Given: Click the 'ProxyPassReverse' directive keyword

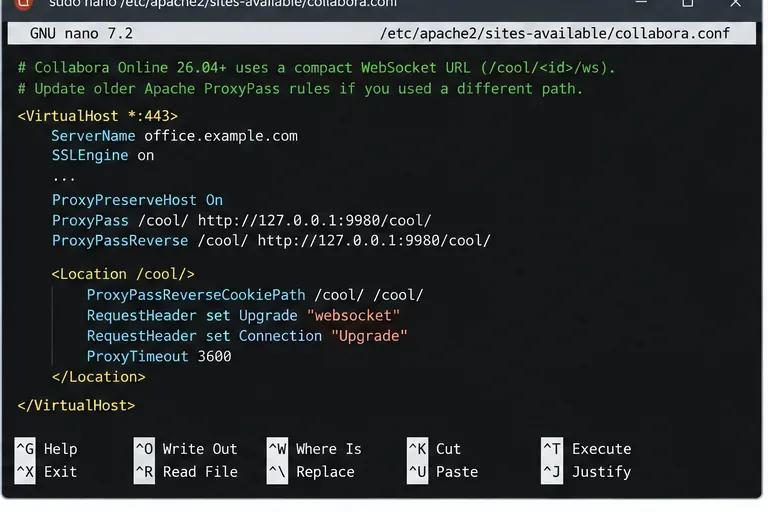Looking at the screenshot, I should pyautogui.click(x=120, y=241).
